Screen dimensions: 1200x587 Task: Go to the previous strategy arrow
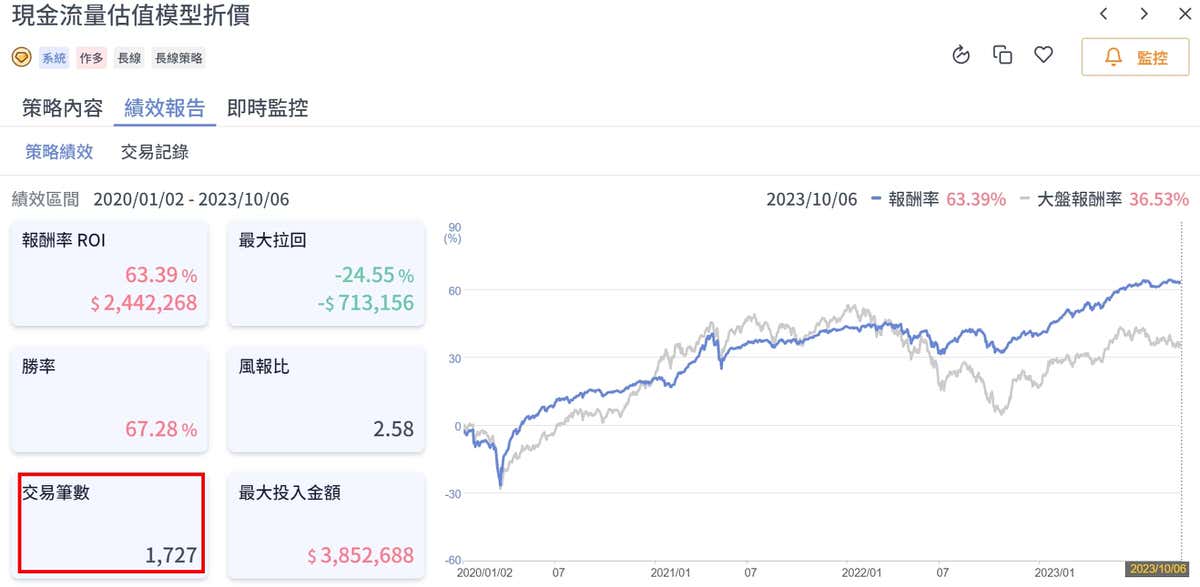[1104, 14]
